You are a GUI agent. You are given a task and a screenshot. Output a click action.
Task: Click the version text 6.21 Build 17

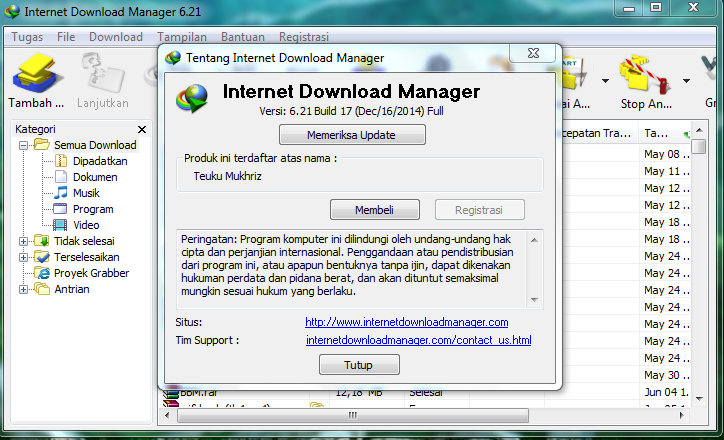click(x=351, y=111)
